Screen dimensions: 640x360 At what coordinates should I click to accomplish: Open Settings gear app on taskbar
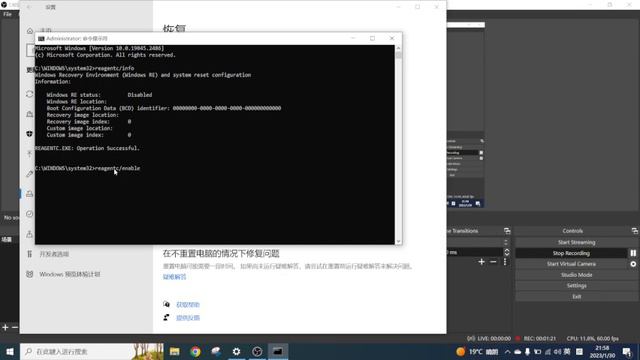coord(236,351)
